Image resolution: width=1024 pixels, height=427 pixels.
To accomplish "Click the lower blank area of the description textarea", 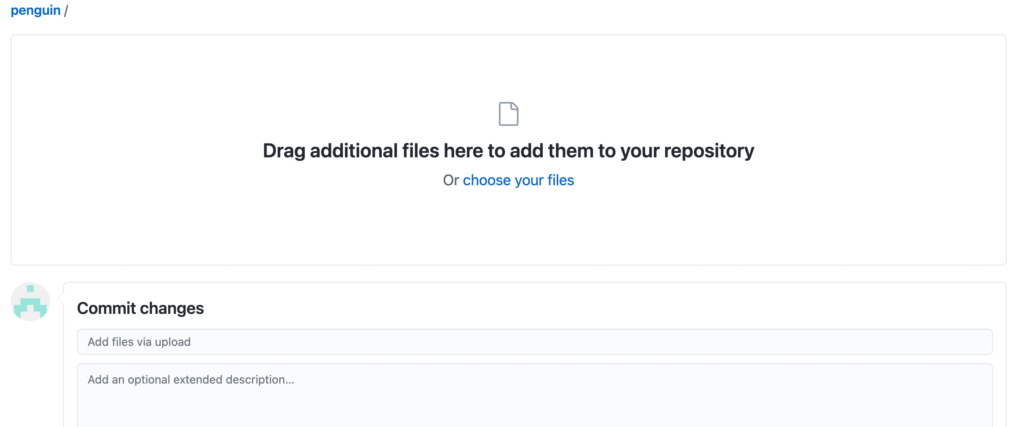I will coord(534,411).
